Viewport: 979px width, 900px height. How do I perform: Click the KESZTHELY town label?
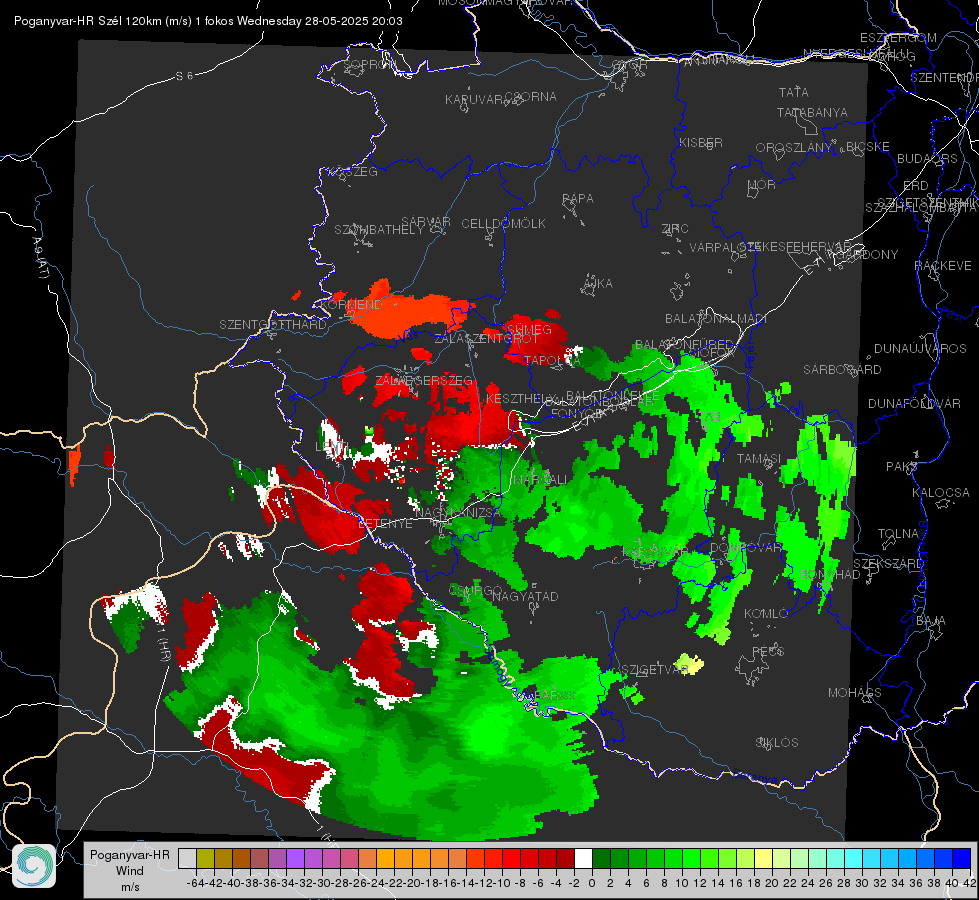point(521,398)
